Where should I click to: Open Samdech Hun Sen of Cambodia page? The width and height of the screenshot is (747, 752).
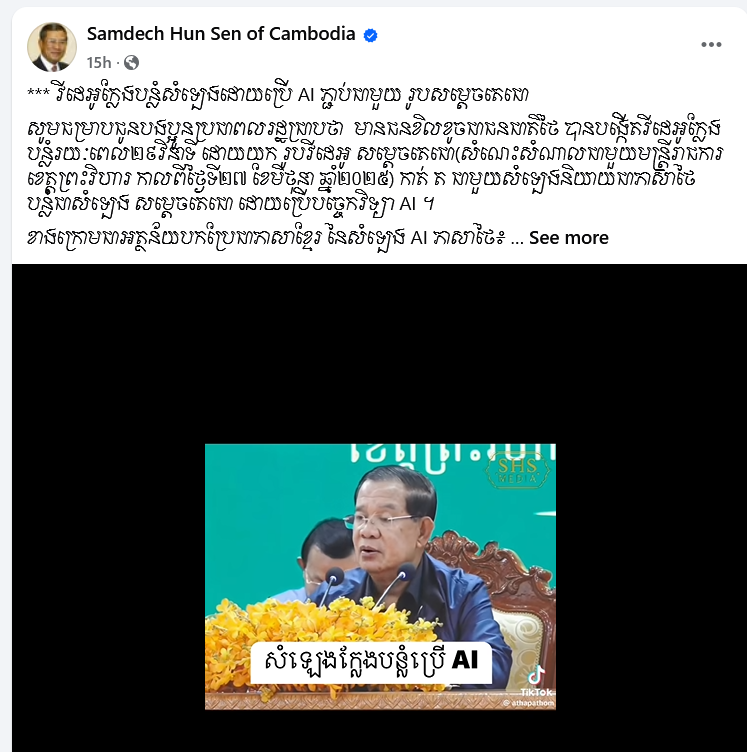221,34
